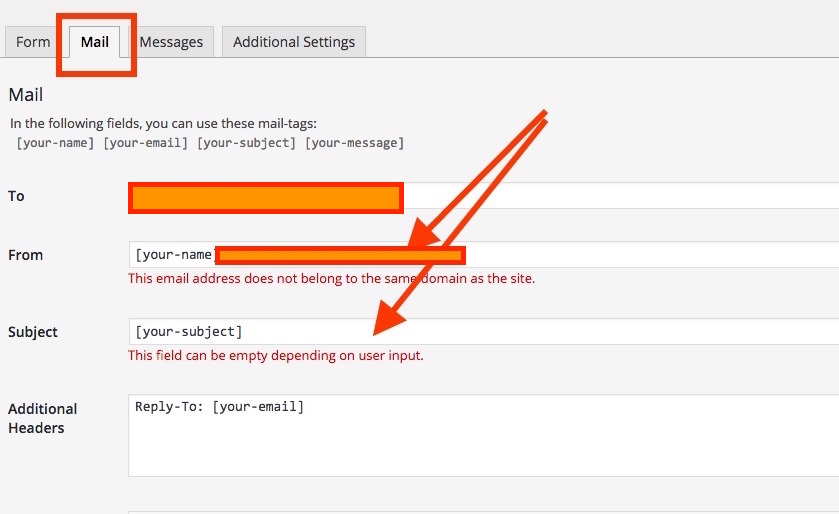The height and width of the screenshot is (514, 839).
Task: Open the Messages tab
Action: pos(171,42)
